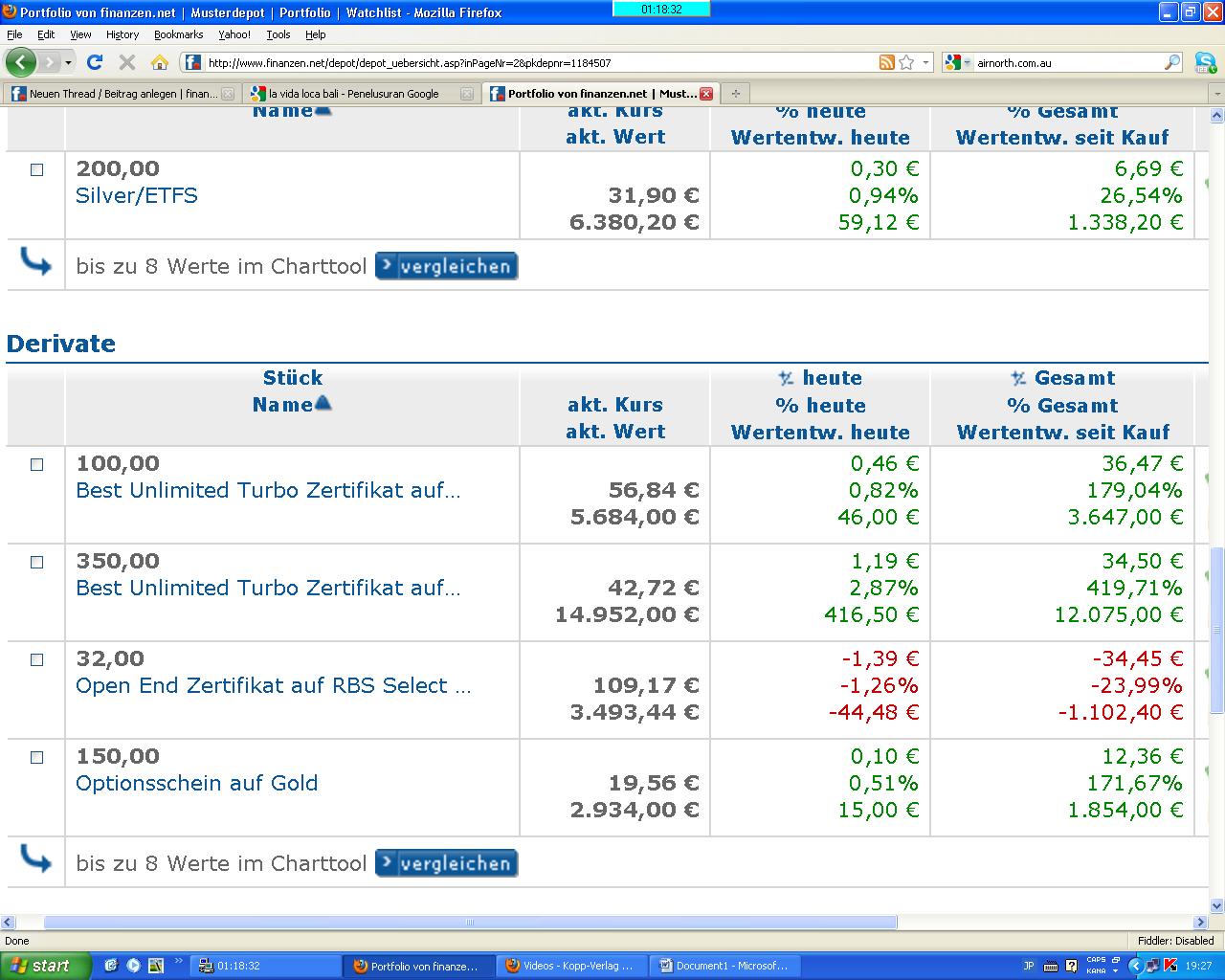Open a new tab with the plus button
The width and height of the screenshot is (1225, 980).
[x=735, y=93]
